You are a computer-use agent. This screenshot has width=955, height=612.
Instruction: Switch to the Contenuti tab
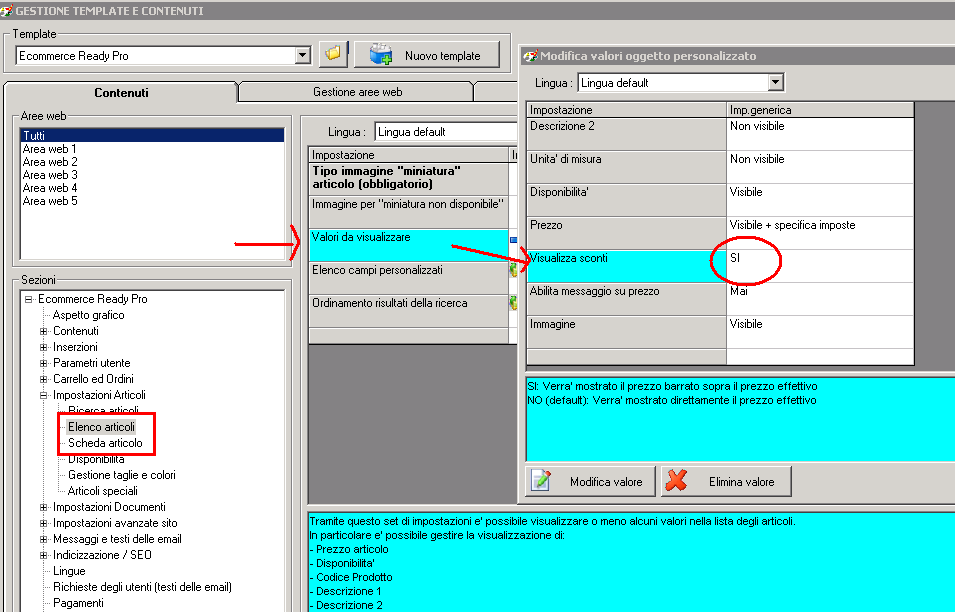coord(121,93)
